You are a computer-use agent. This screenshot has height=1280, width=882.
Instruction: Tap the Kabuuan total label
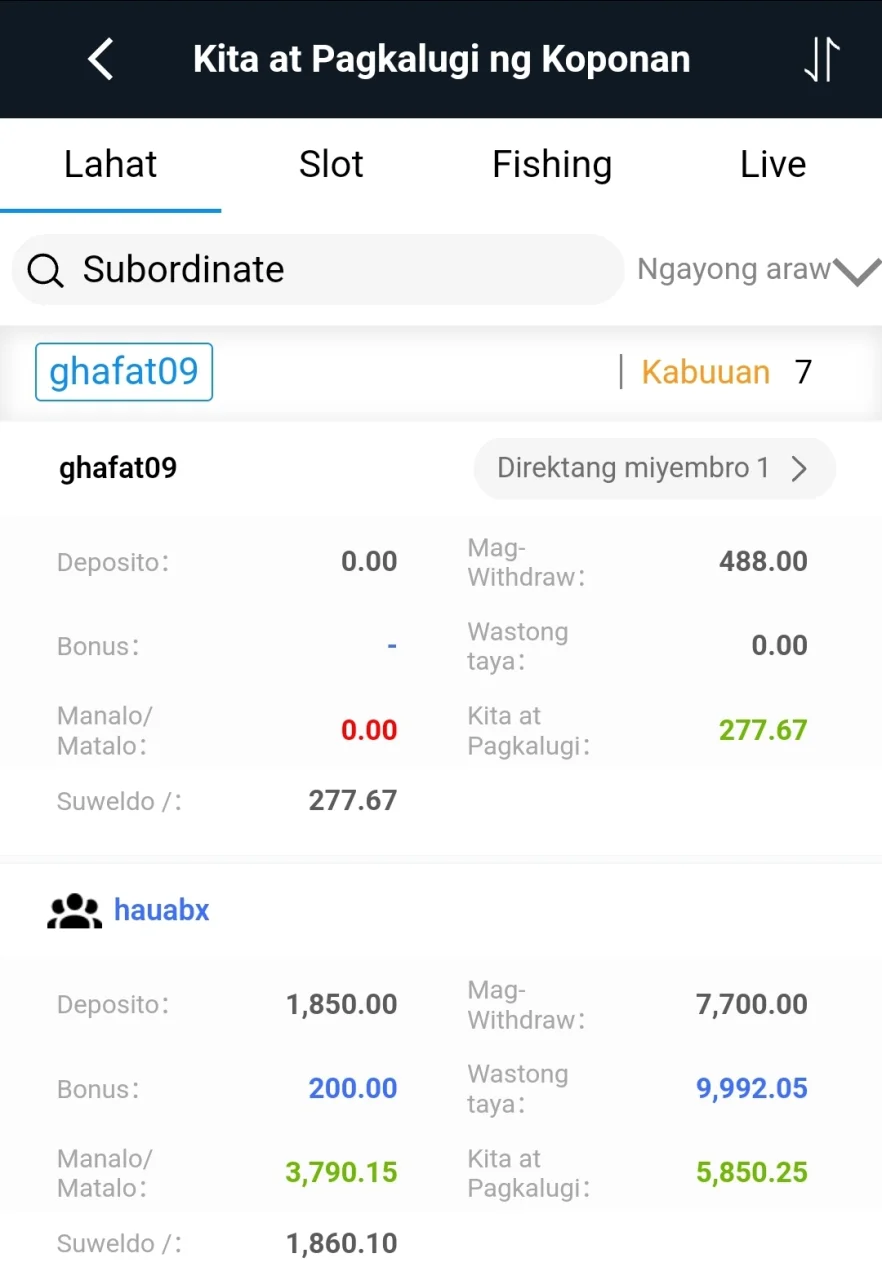tap(705, 372)
